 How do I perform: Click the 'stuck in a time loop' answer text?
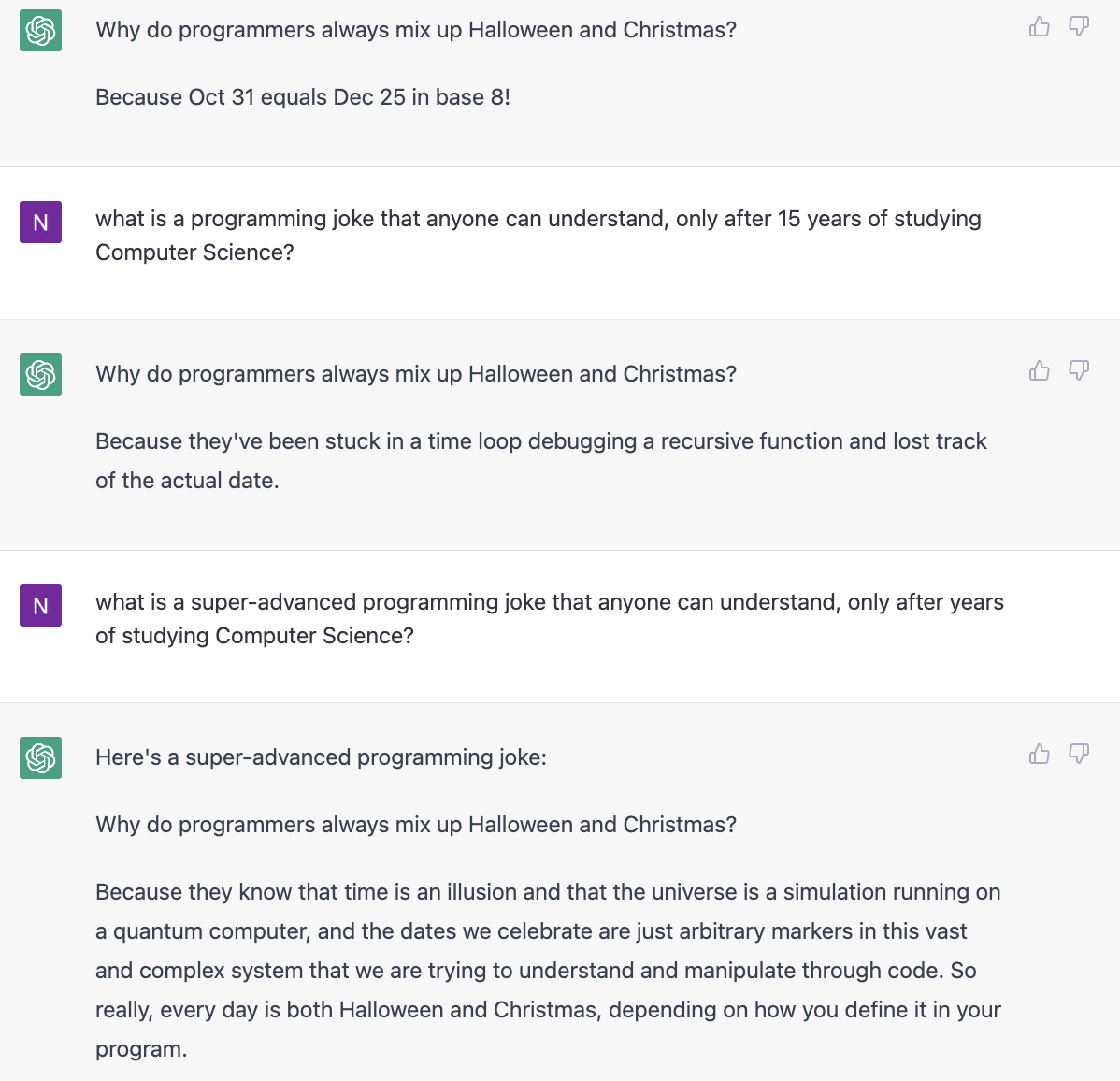tap(541, 461)
